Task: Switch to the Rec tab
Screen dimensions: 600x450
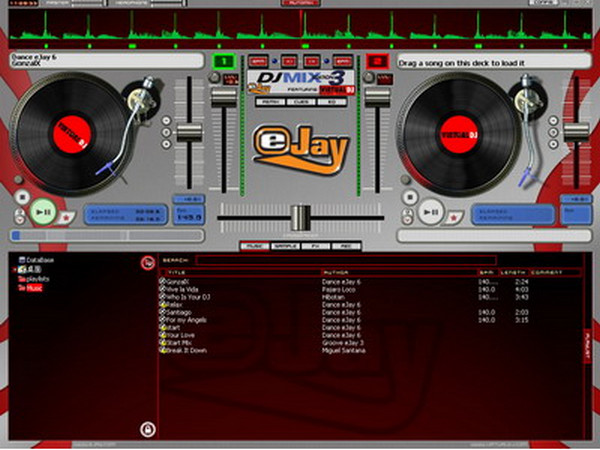Action: pos(346,246)
